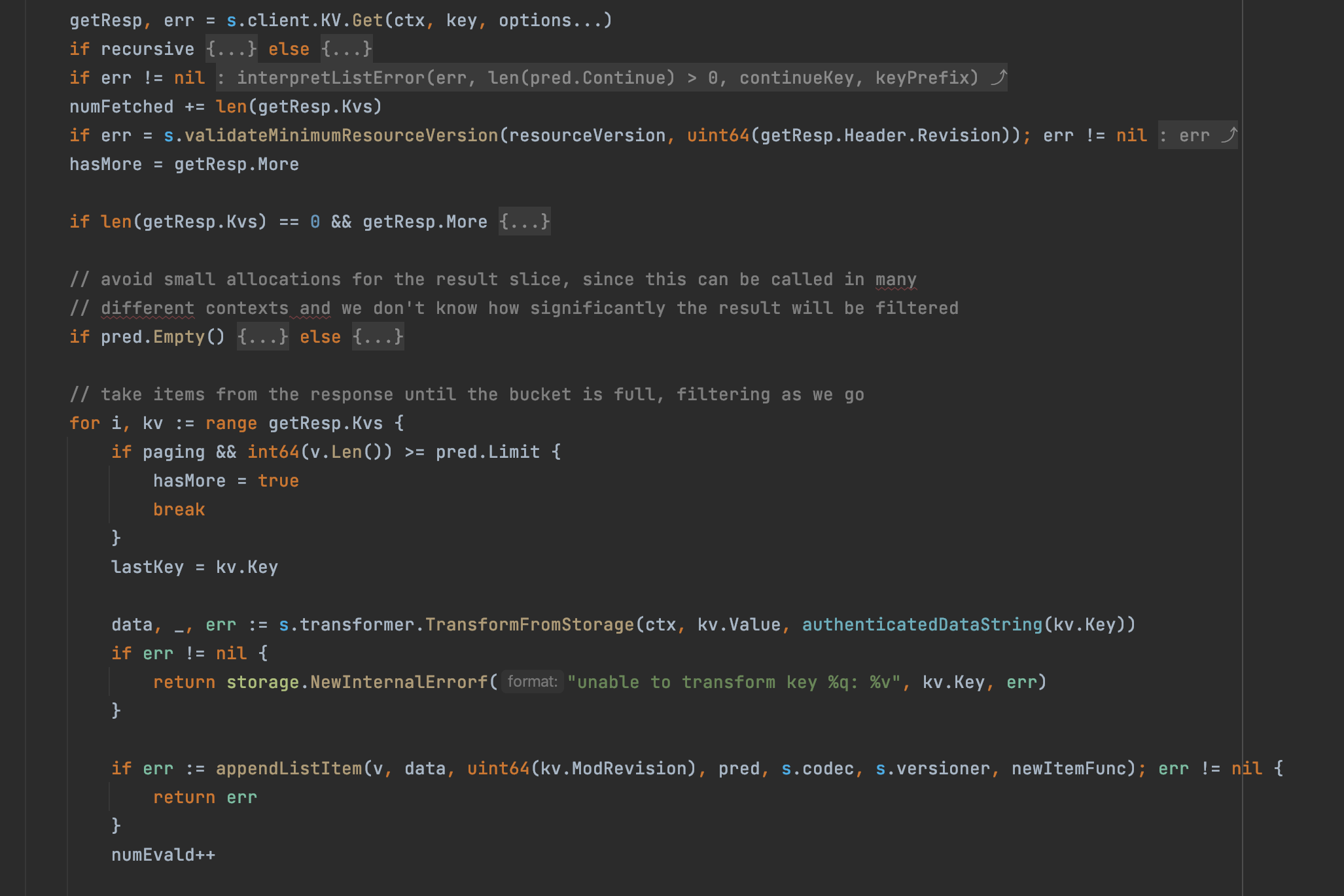
Task: Expand folded block after getResp.More condition
Action: pos(524,222)
